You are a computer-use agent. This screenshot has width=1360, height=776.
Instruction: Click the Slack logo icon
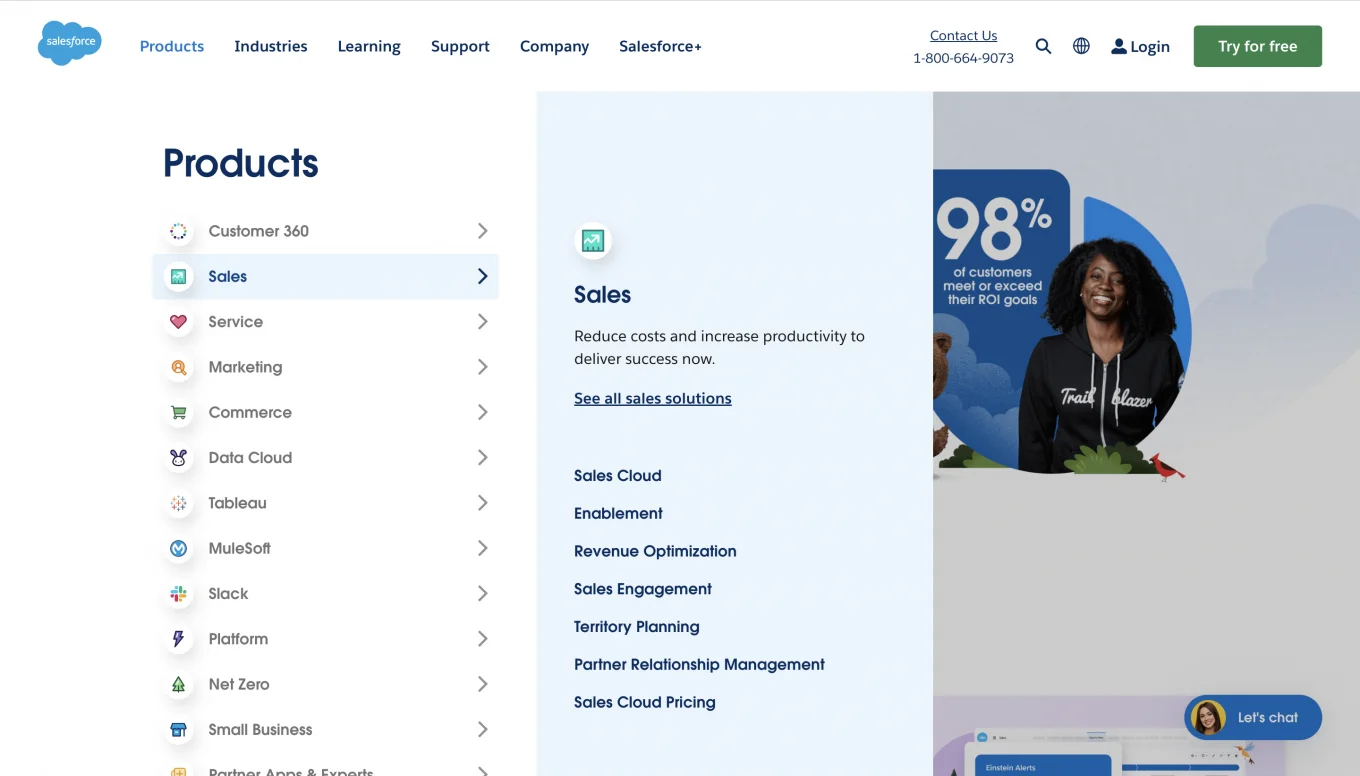point(178,594)
